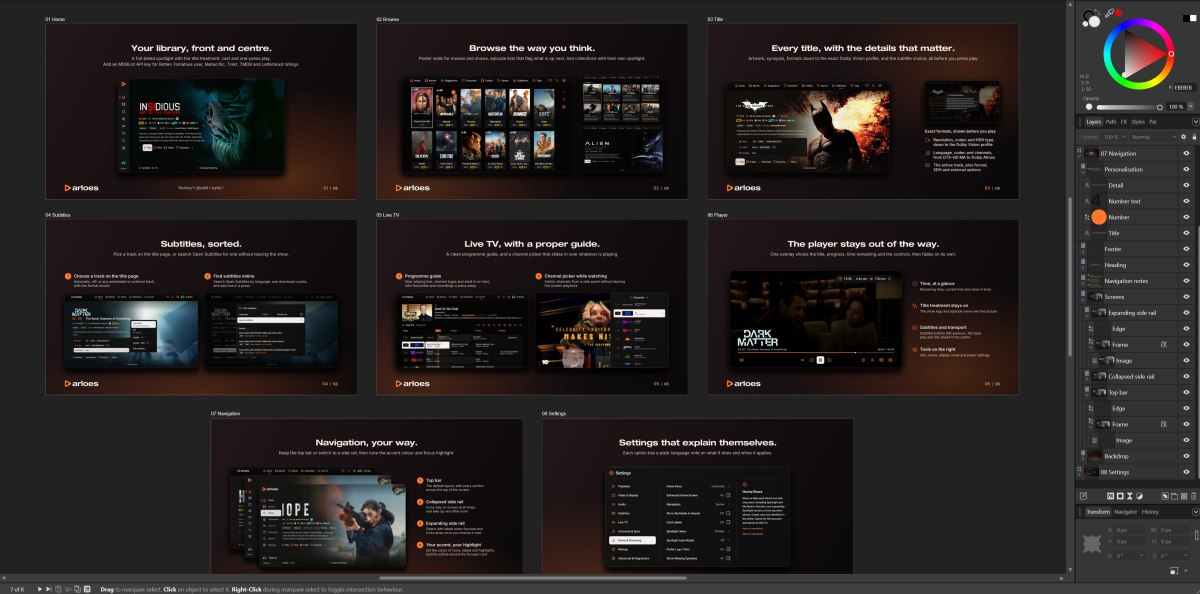
Task: Add a mask layer icon
Action: pos(1120,496)
